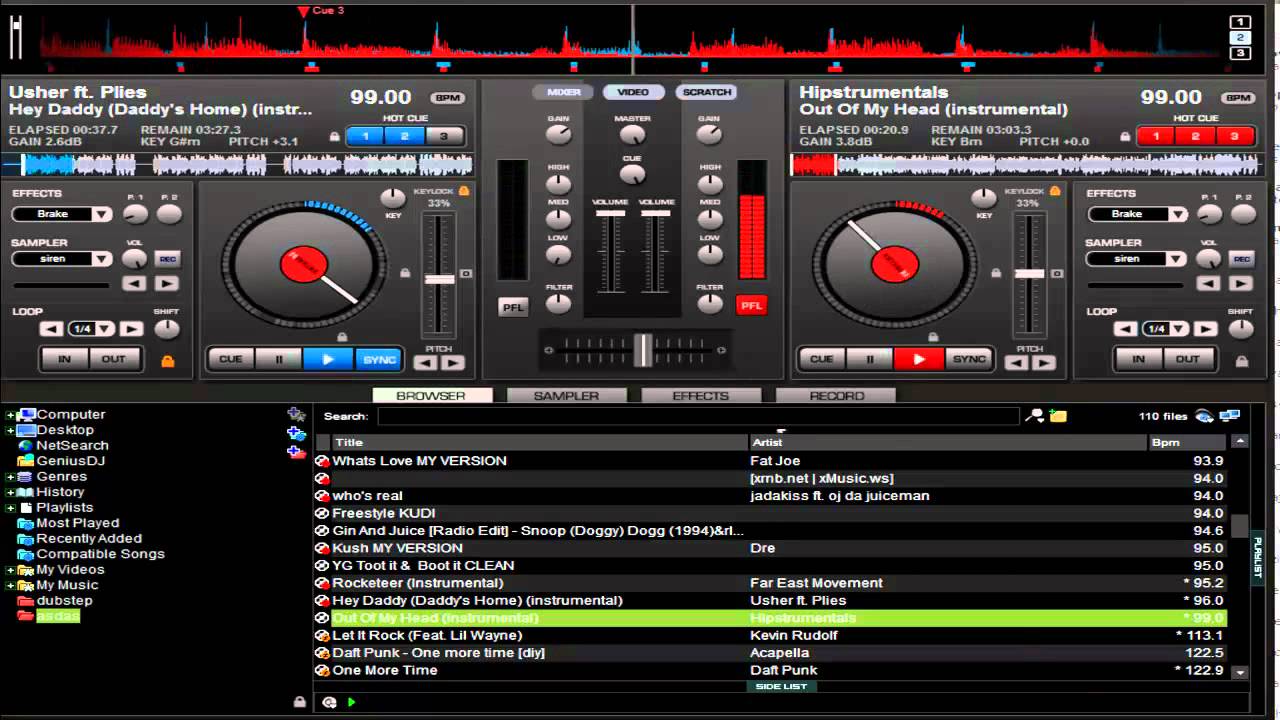1280x720 pixels.
Task: Toggle SYNC on the left deck
Action: click(379, 359)
